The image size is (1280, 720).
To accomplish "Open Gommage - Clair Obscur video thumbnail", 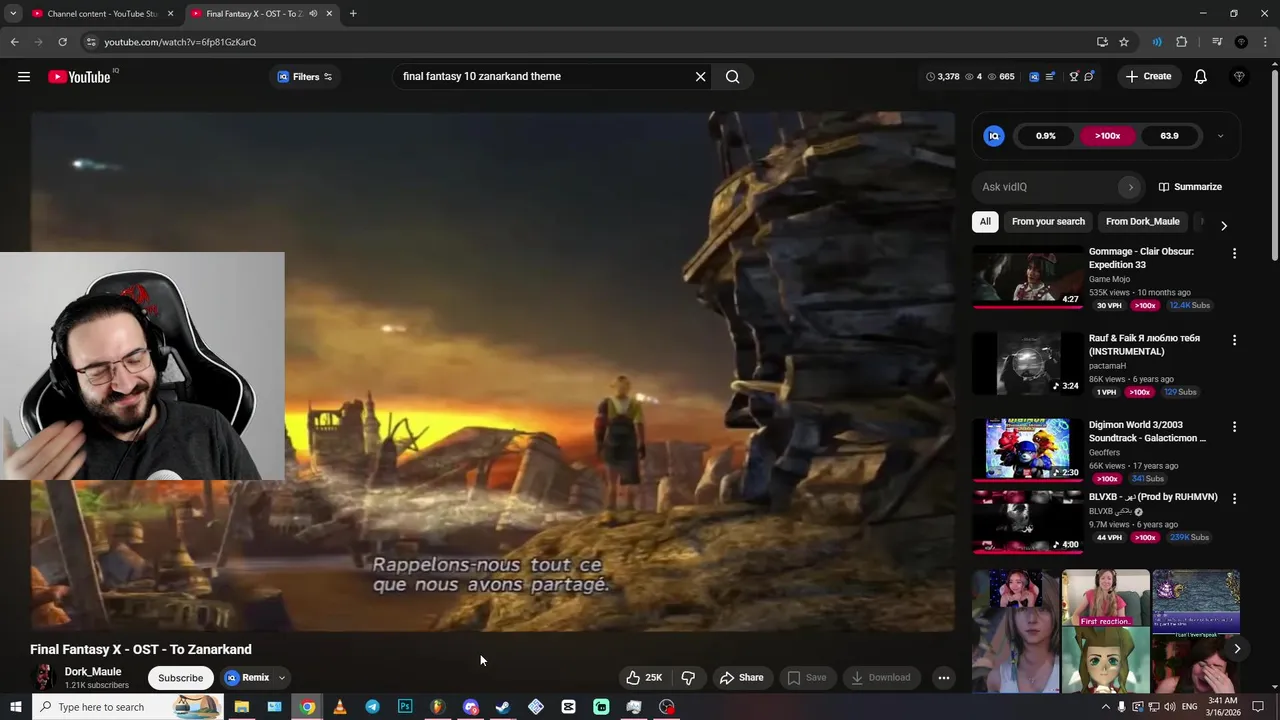I will (x=1028, y=276).
